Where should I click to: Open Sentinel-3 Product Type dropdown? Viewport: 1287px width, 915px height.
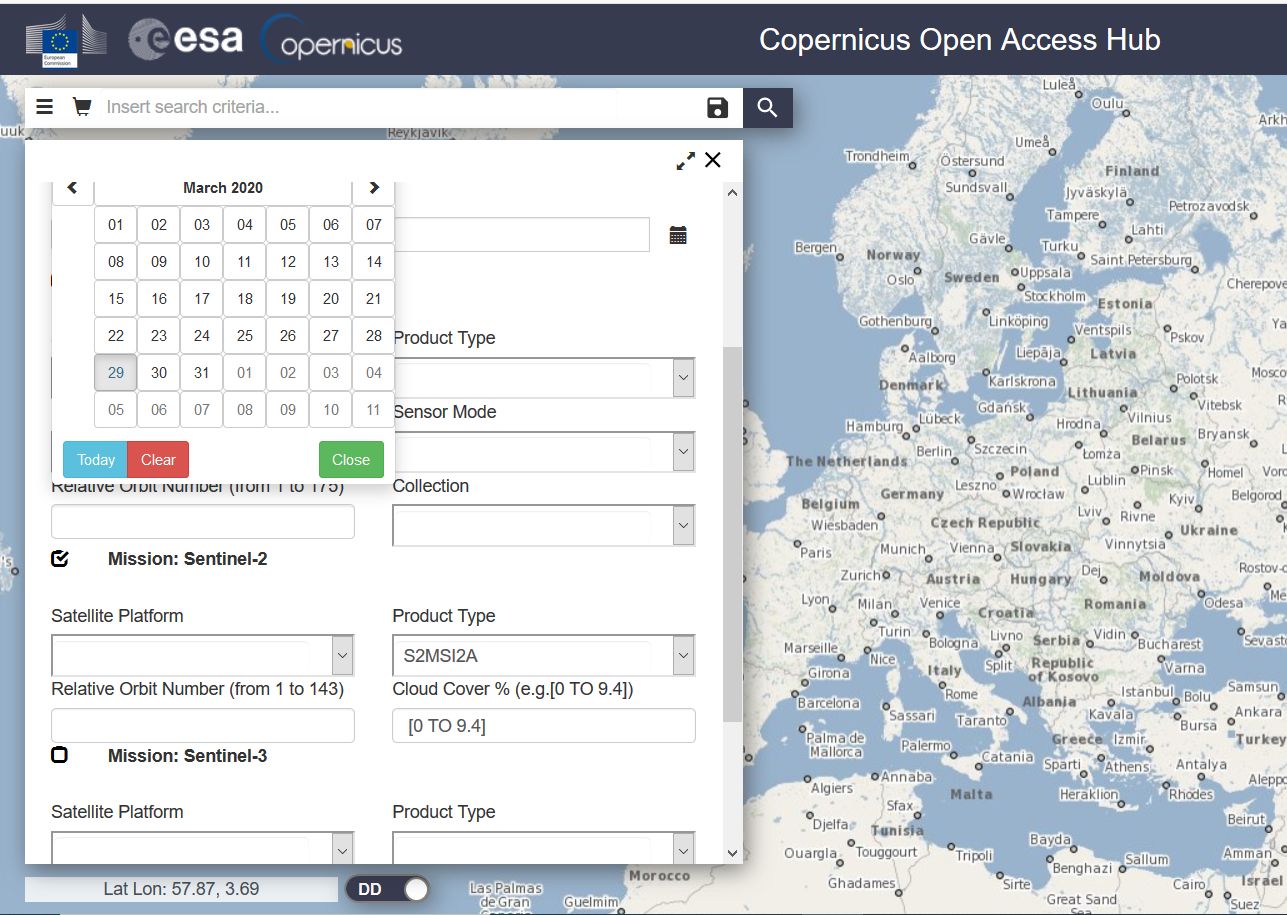pyautogui.click(x=544, y=850)
